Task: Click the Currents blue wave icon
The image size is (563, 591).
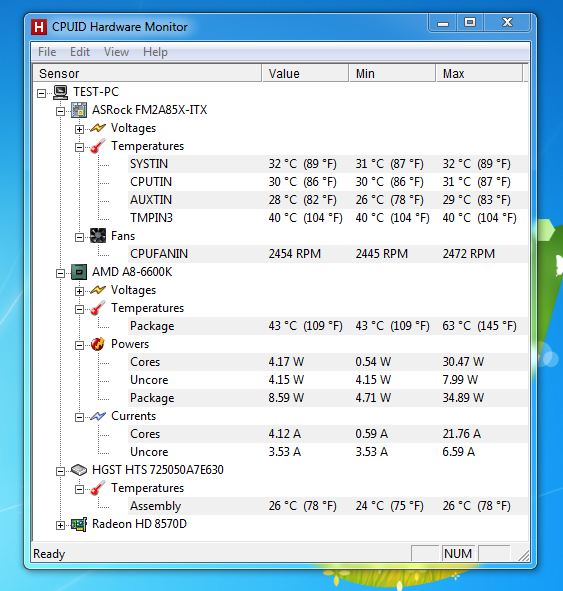Action: (98, 416)
